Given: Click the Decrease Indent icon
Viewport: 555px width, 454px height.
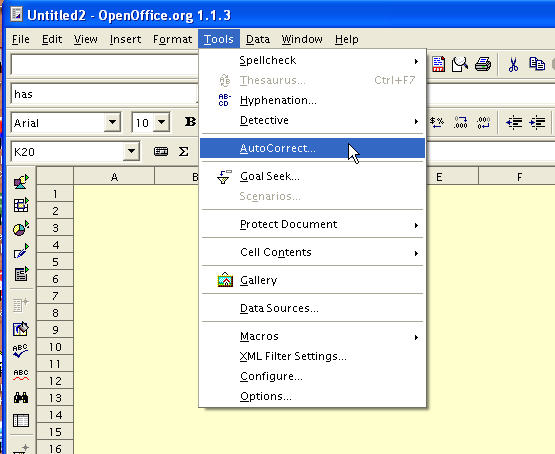Looking at the screenshot, I should click(x=514, y=123).
